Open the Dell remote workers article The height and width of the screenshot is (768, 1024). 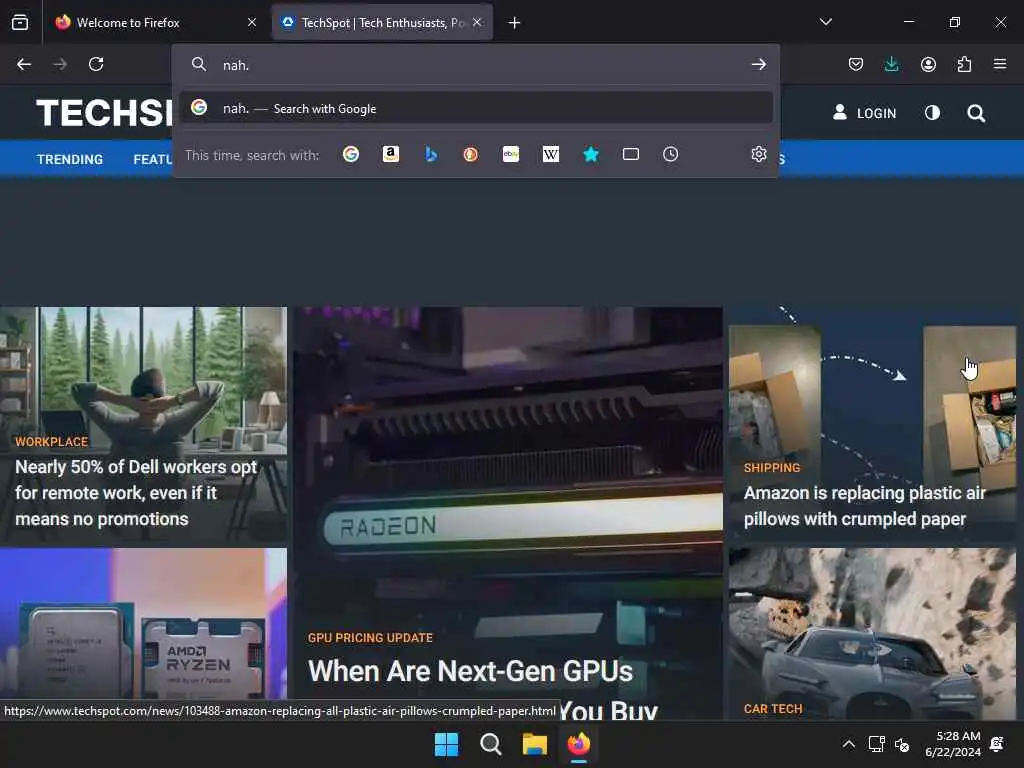pos(136,493)
